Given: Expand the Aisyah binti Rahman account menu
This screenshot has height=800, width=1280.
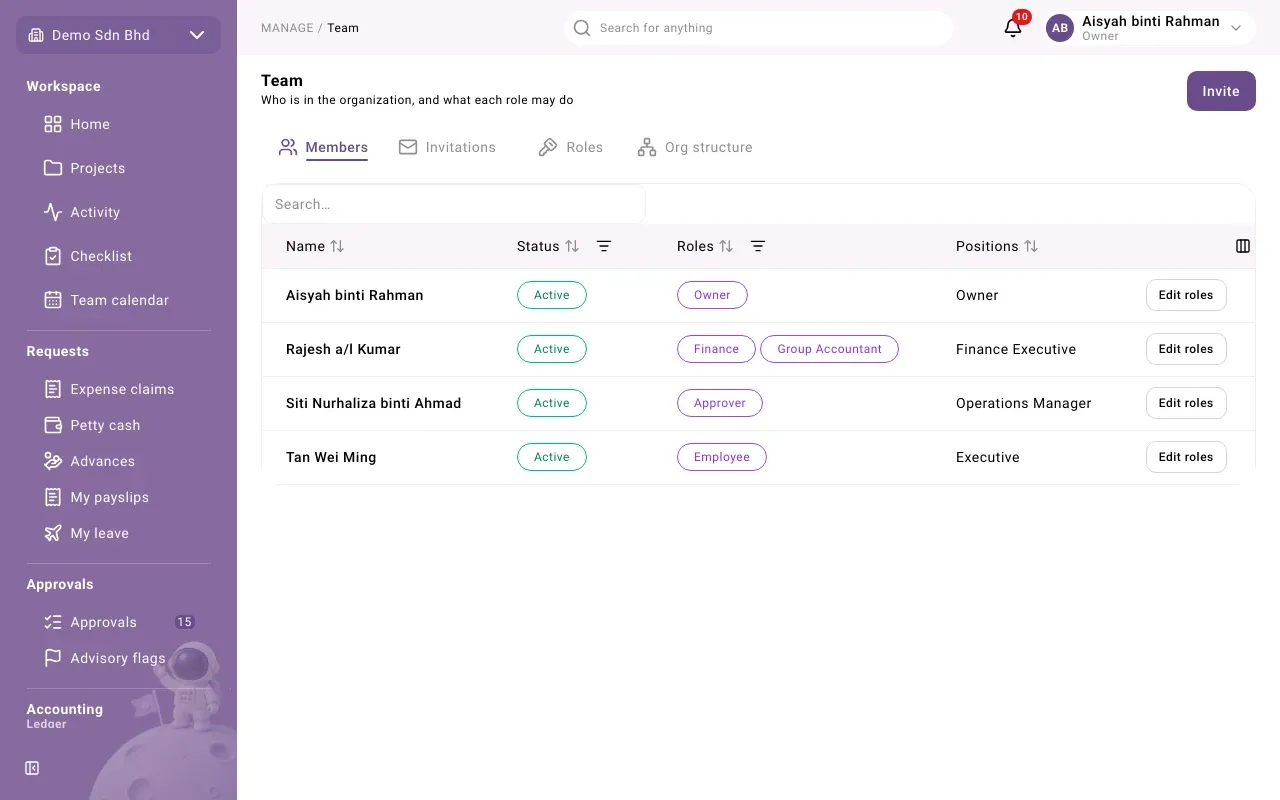Looking at the screenshot, I should [1150, 28].
